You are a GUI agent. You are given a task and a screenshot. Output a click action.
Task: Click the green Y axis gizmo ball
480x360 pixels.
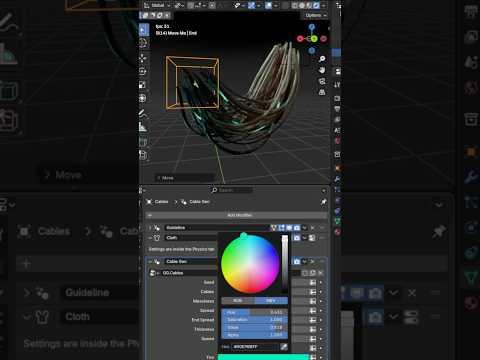point(314,39)
